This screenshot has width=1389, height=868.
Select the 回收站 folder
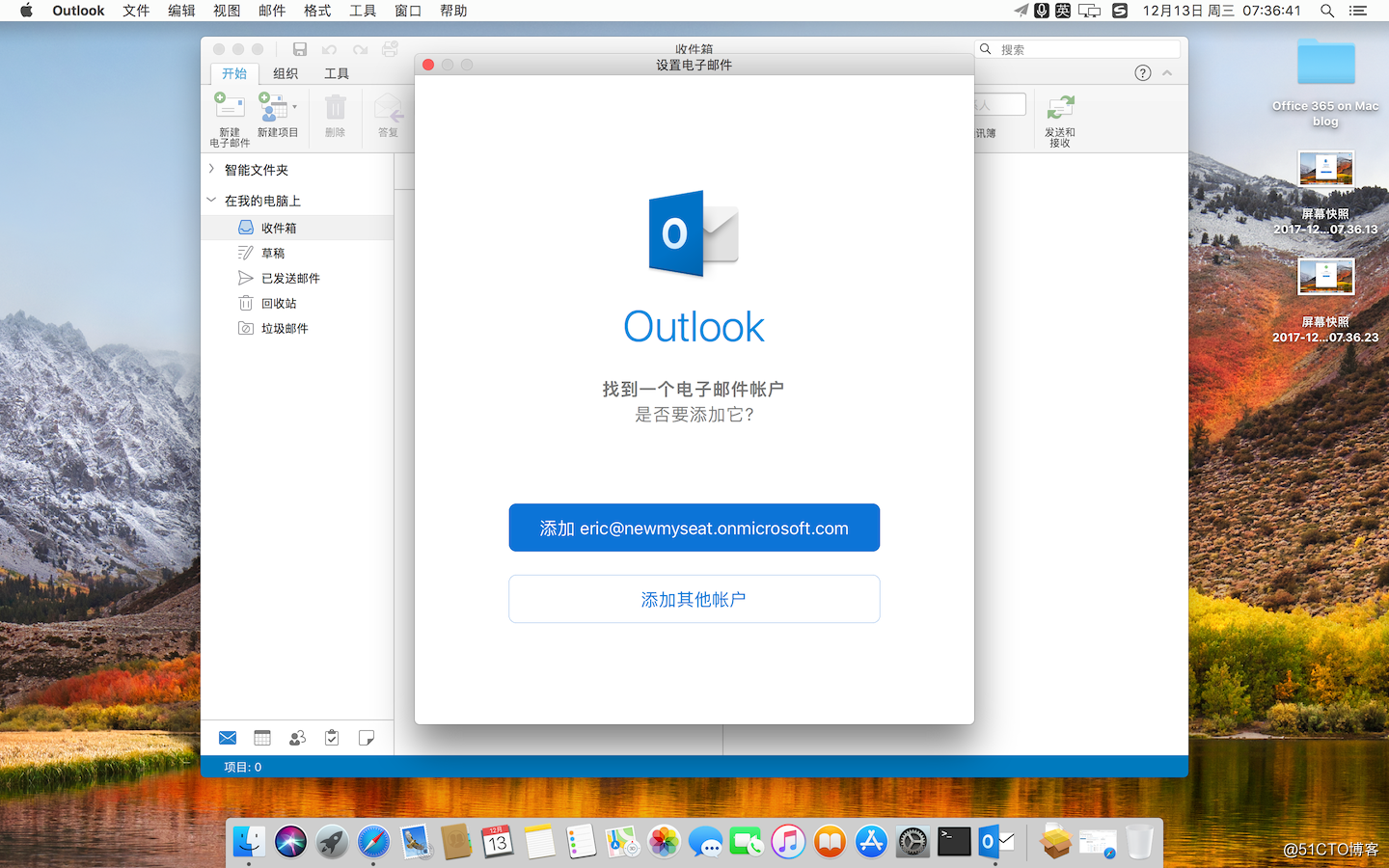pos(297,303)
